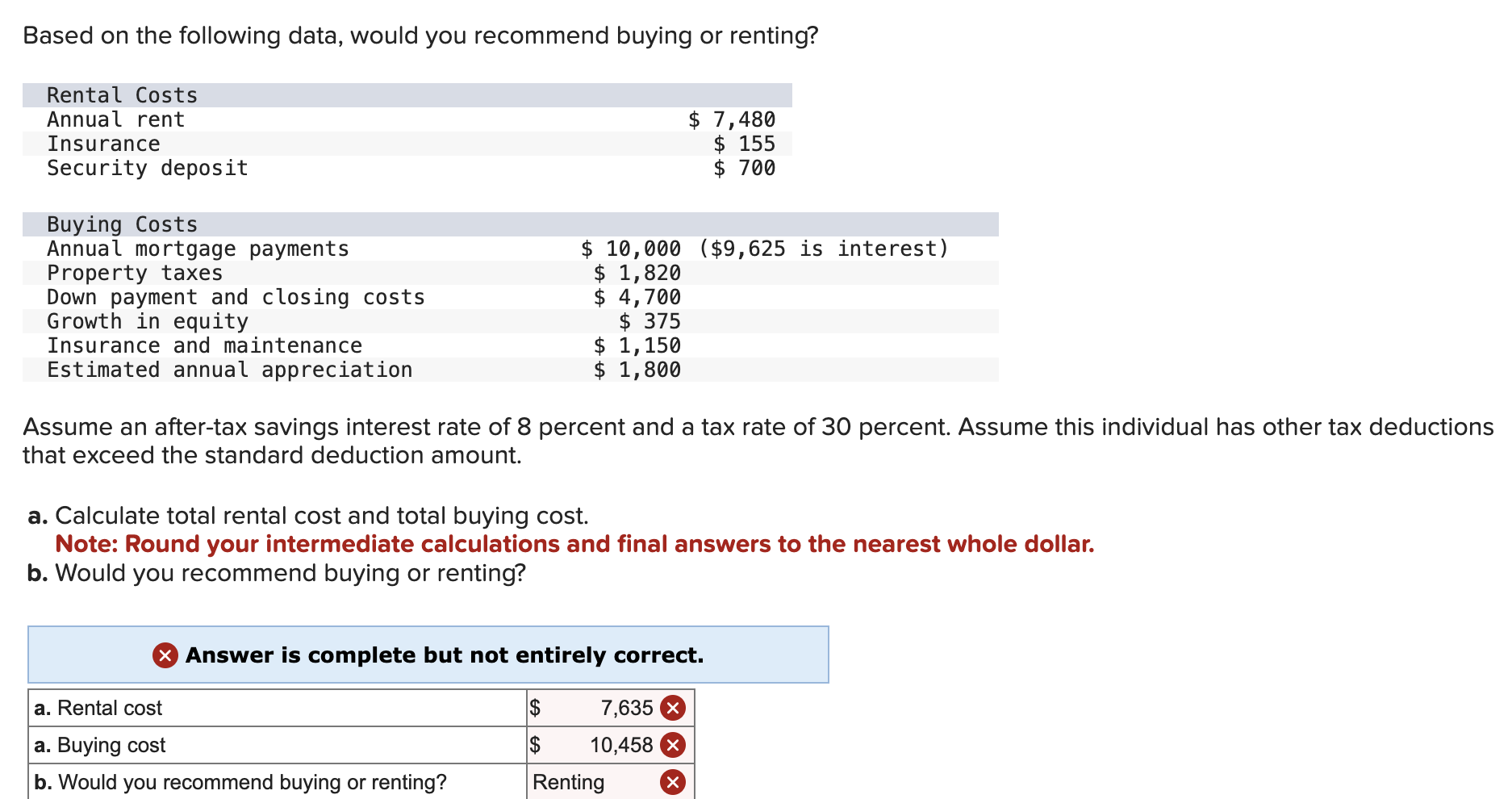This screenshot has height=799, width=1512.
Task: Click the red X icon beside Buying cost
Action: point(672,745)
